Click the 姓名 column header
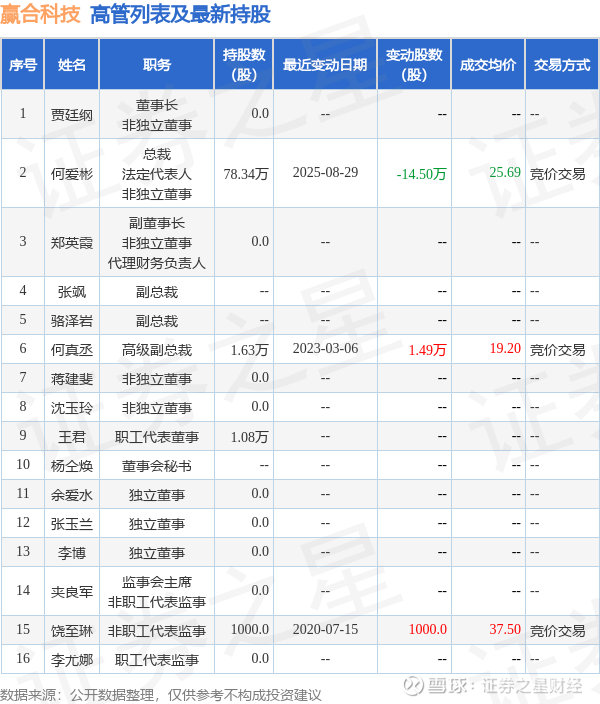600x704 pixels. click(71, 65)
